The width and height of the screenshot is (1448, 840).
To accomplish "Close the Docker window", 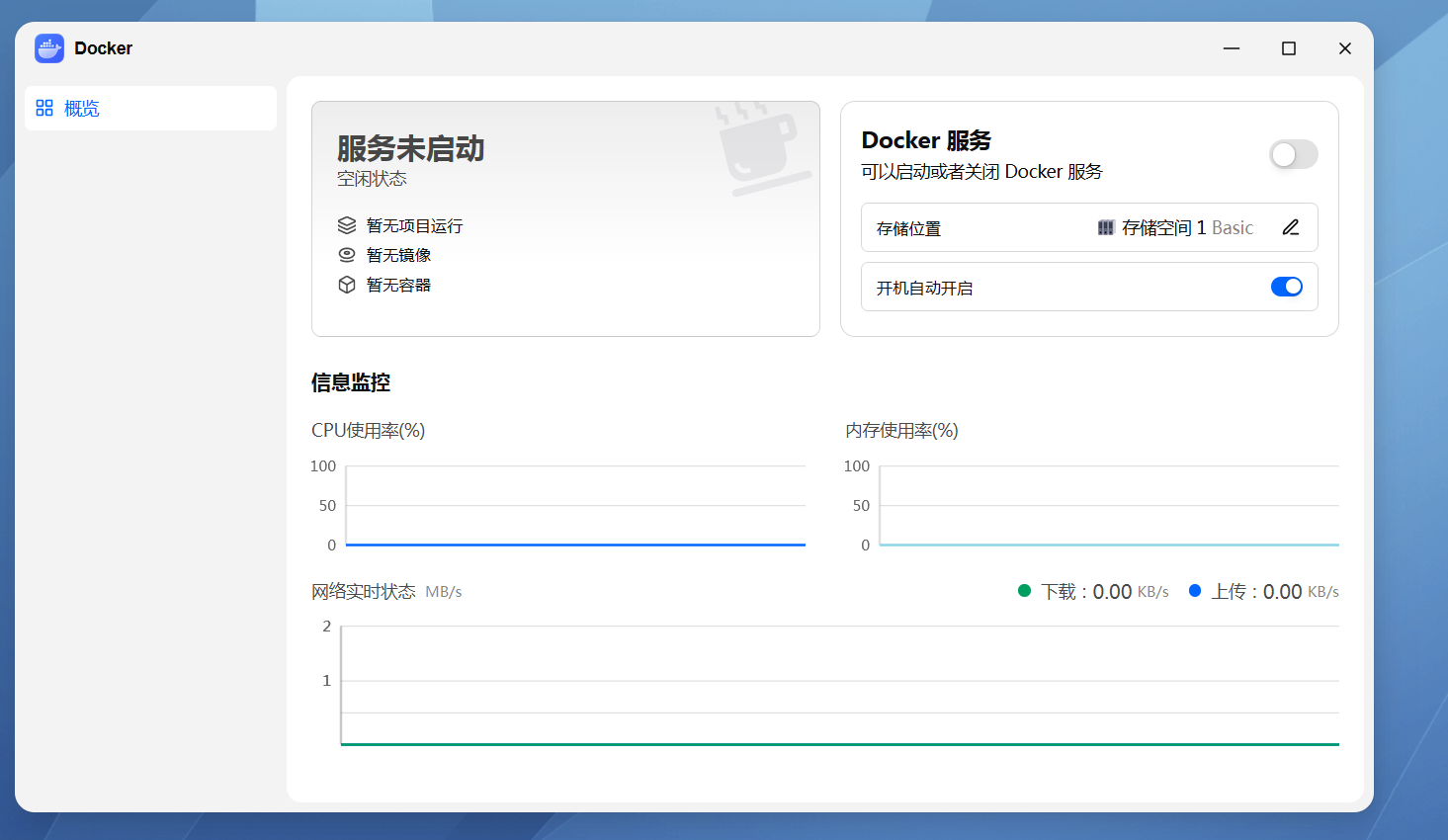I will click(1345, 48).
